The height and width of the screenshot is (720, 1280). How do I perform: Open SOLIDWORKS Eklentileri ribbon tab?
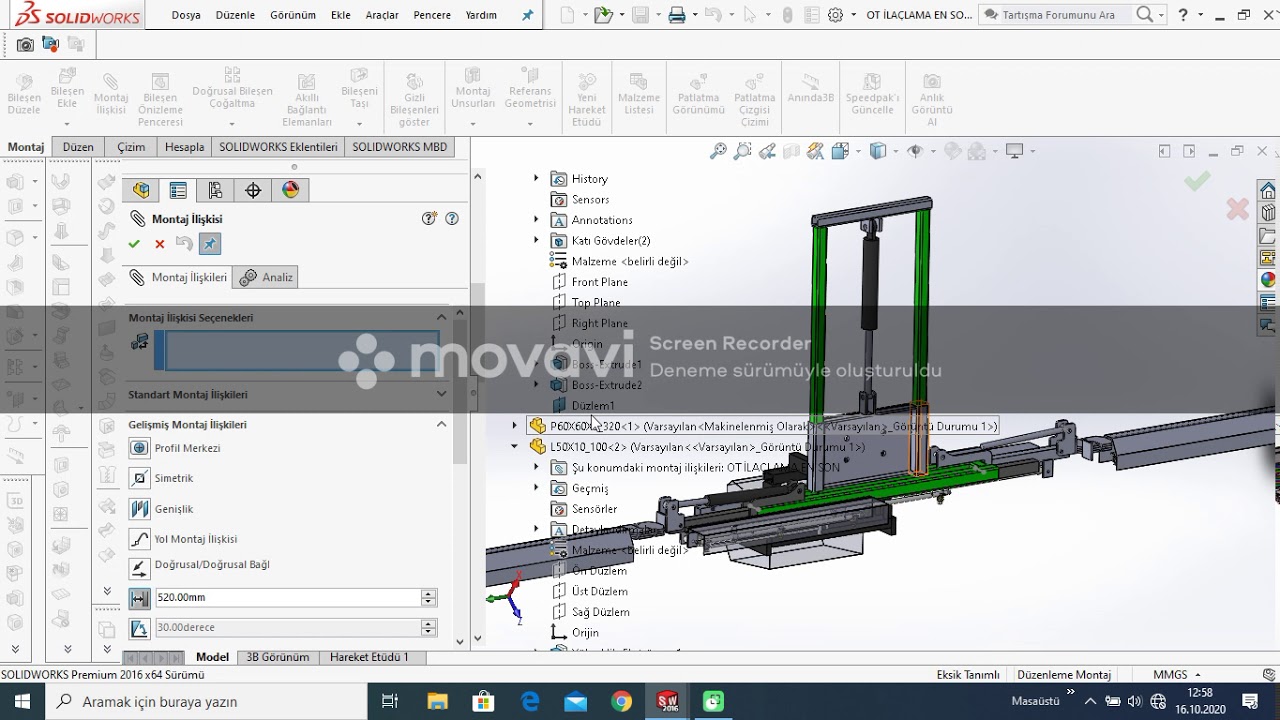(278, 147)
